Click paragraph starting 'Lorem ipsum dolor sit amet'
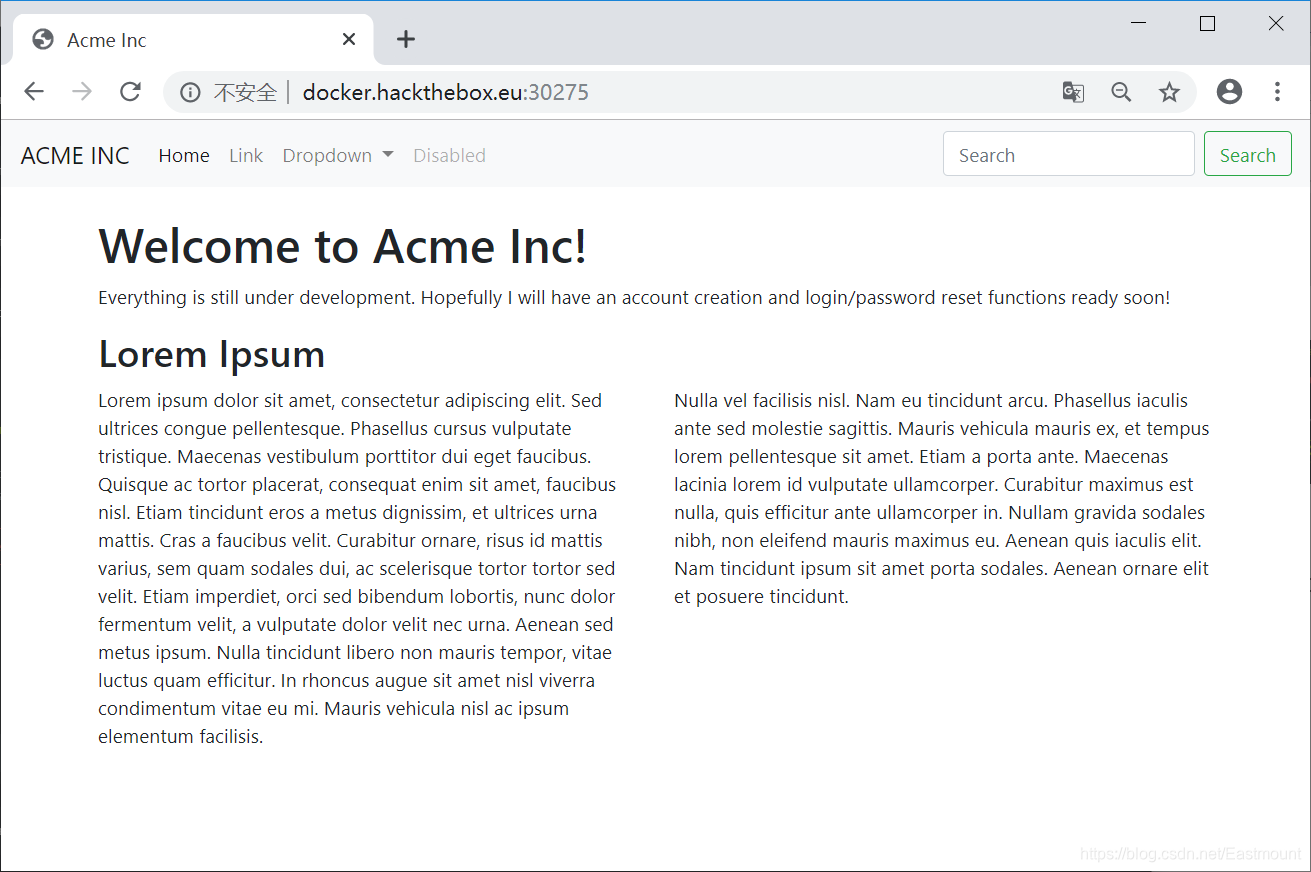 pyautogui.click(x=357, y=568)
